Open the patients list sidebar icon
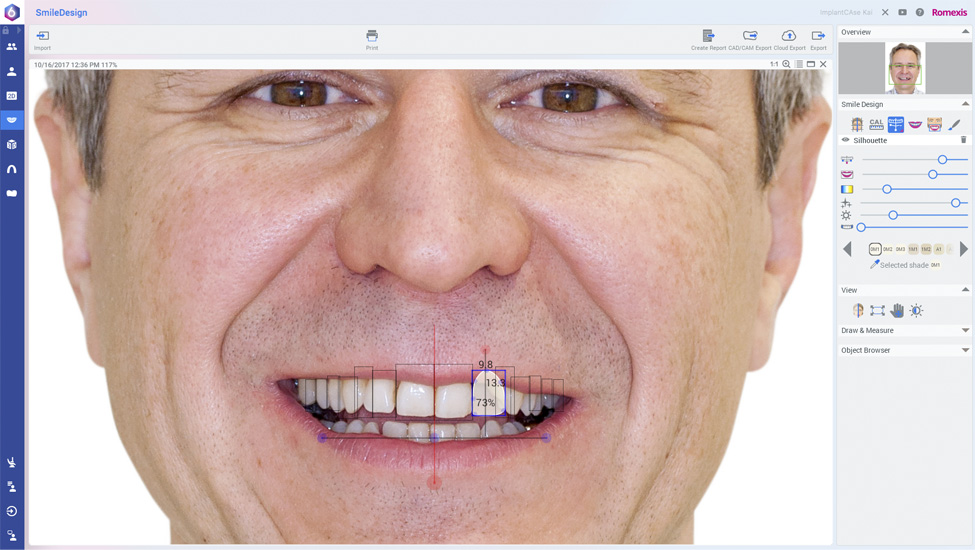 tap(12, 47)
